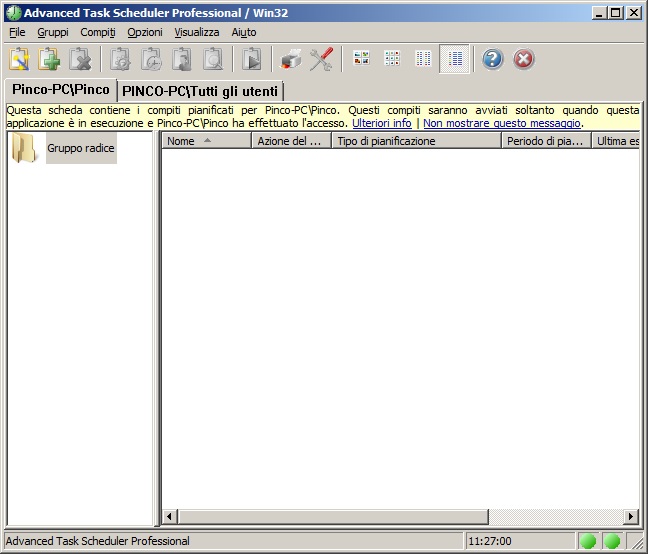Run the selected task play icon
This screenshot has width=648, height=554.
click(x=252, y=59)
